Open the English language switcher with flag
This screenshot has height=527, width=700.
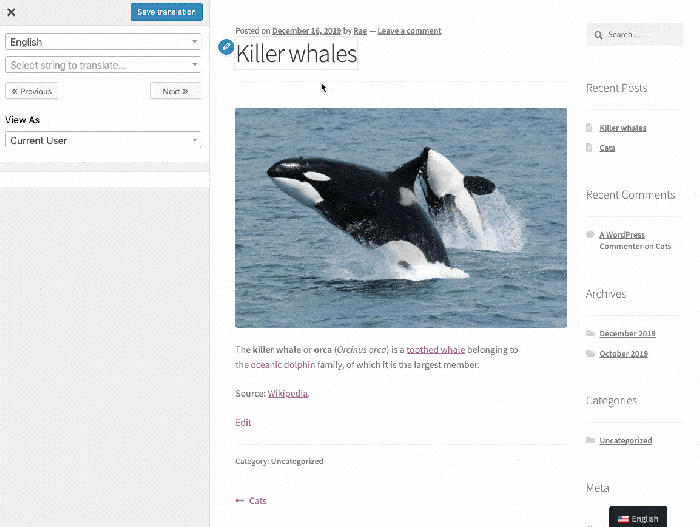tap(638, 518)
